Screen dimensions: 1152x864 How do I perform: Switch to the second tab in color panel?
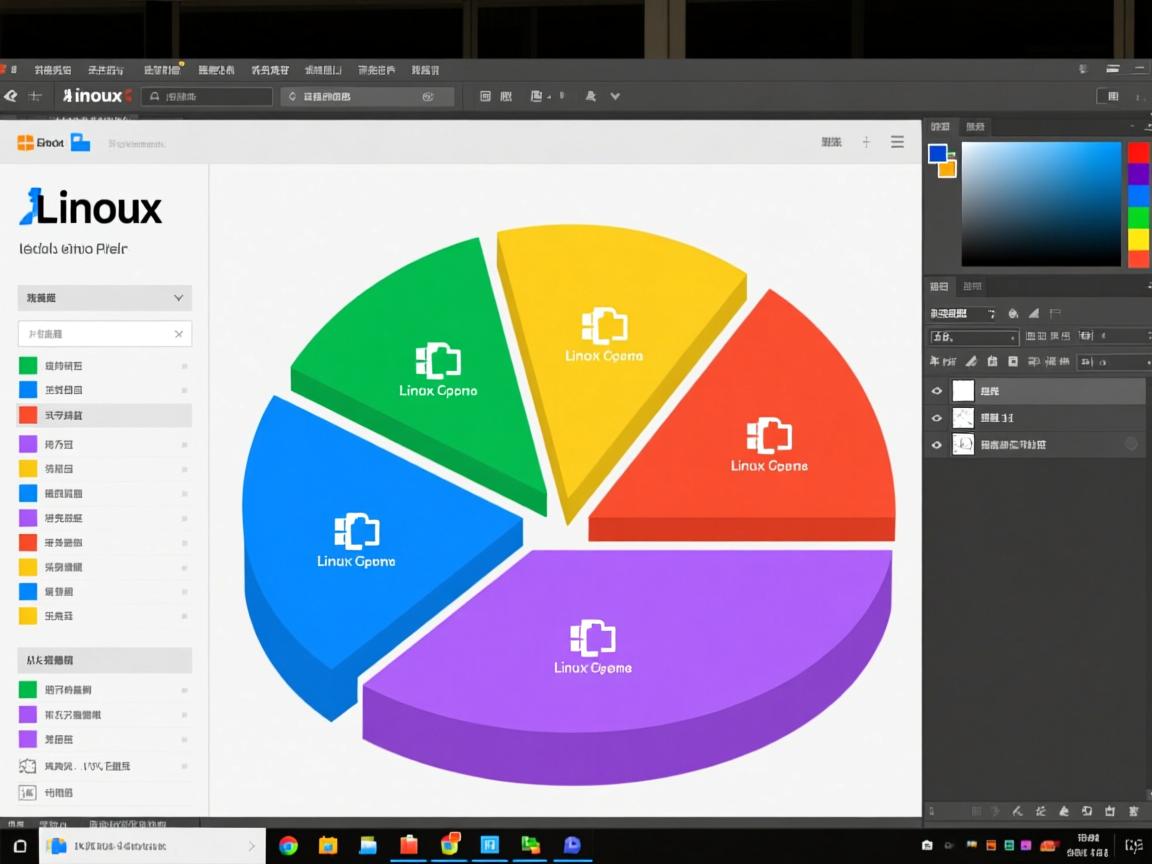tap(973, 127)
